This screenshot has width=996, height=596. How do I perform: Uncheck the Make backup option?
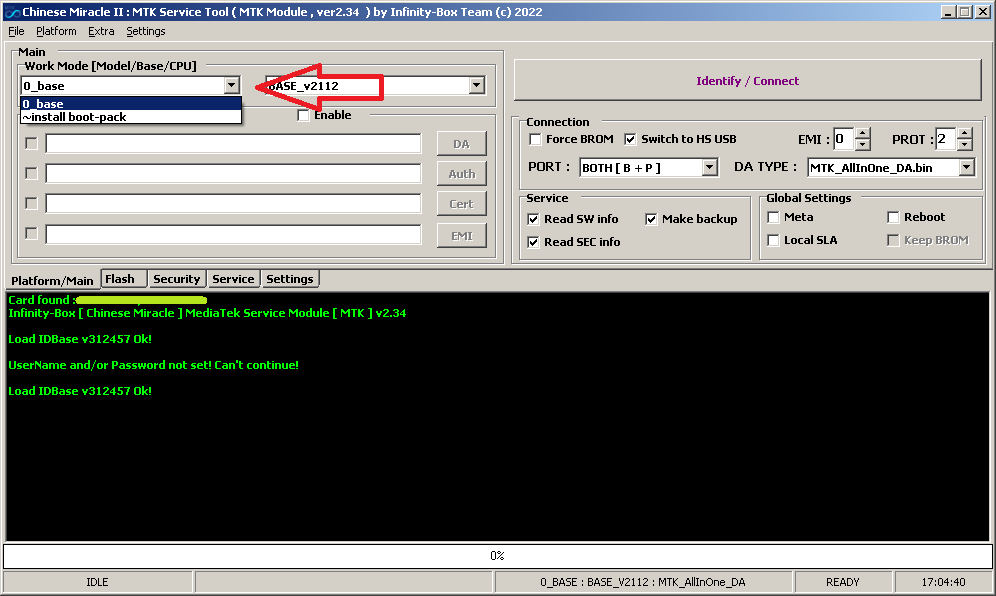point(651,219)
